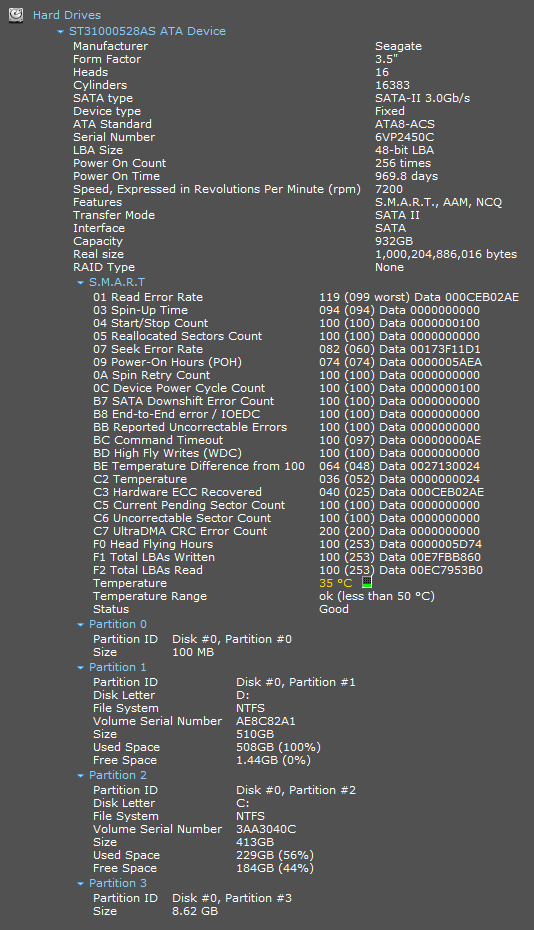This screenshot has width=534, height=930.
Task: Click the 35 °C temperature value
Action: coord(336,583)
